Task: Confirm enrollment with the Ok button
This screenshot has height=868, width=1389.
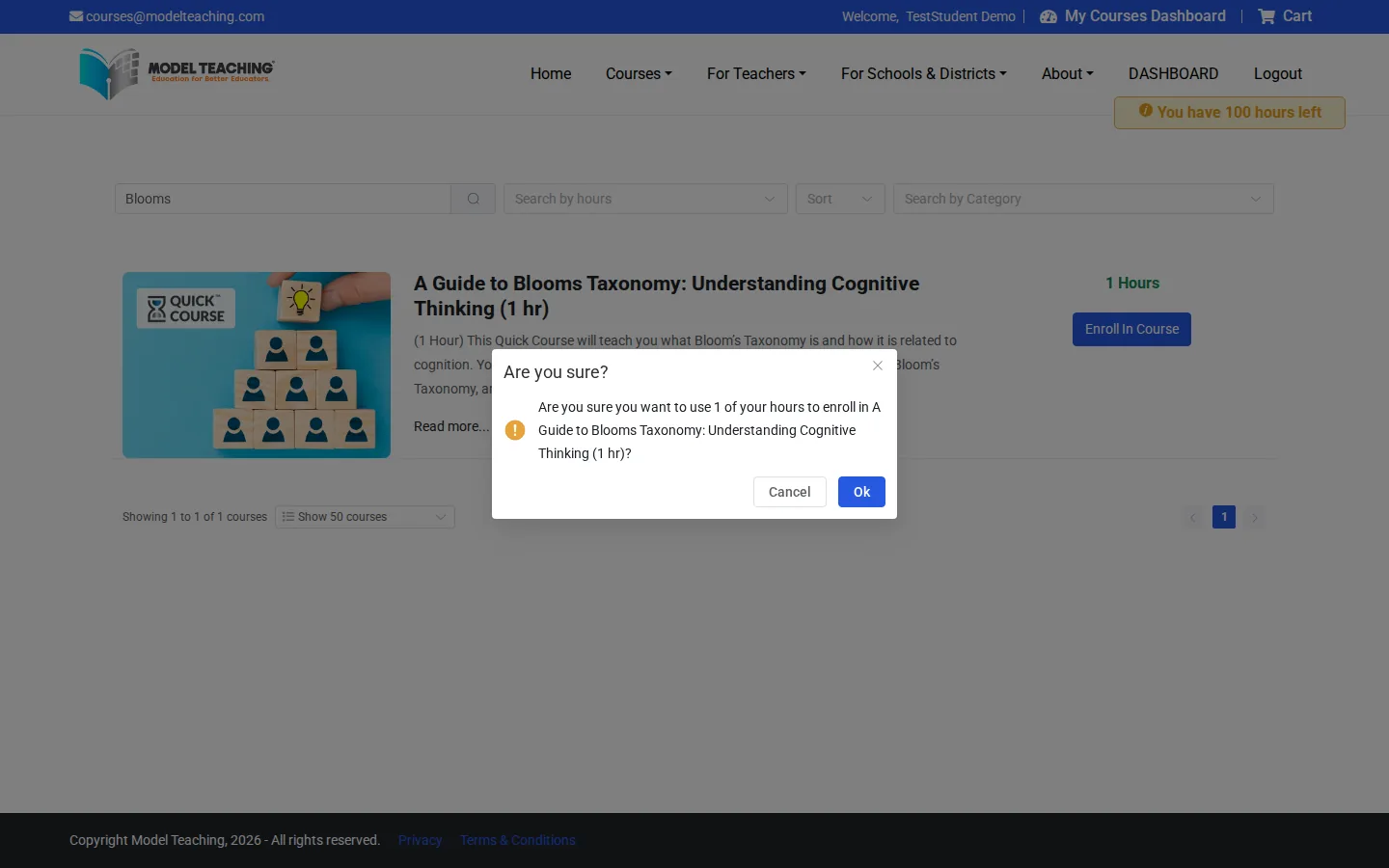Action: click(x=861, y=492)
